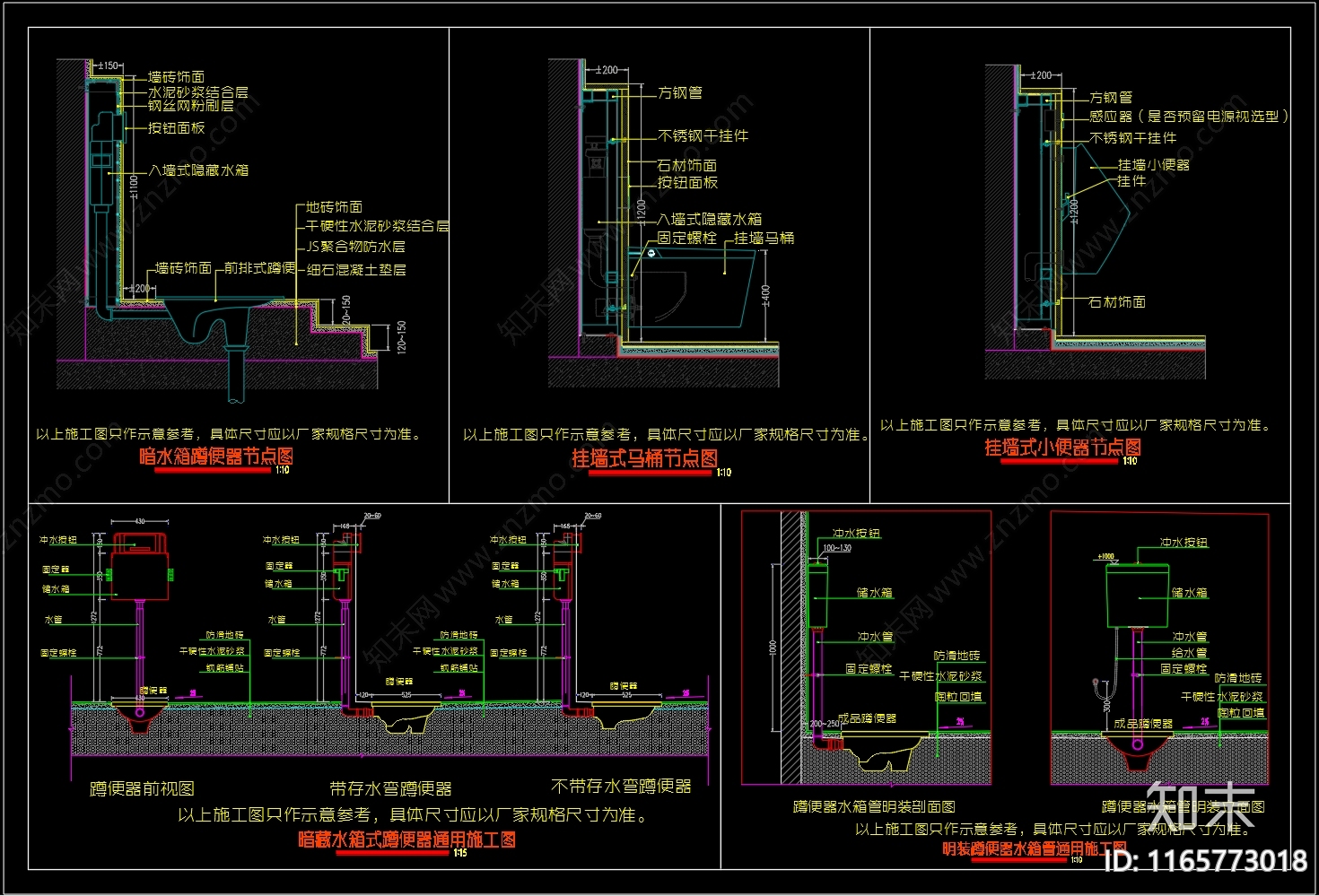This screenshot has height=896, width=1319.
Task: Click the title 暗藏水箱式蹲便器通用施工图
Action: pos(407,839)
